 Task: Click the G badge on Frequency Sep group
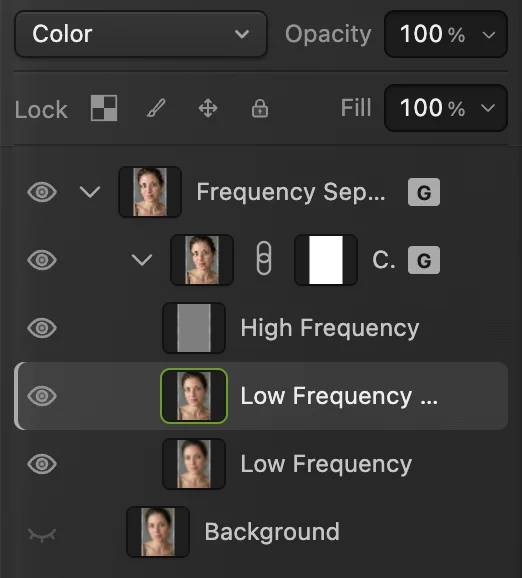(424, 192)
